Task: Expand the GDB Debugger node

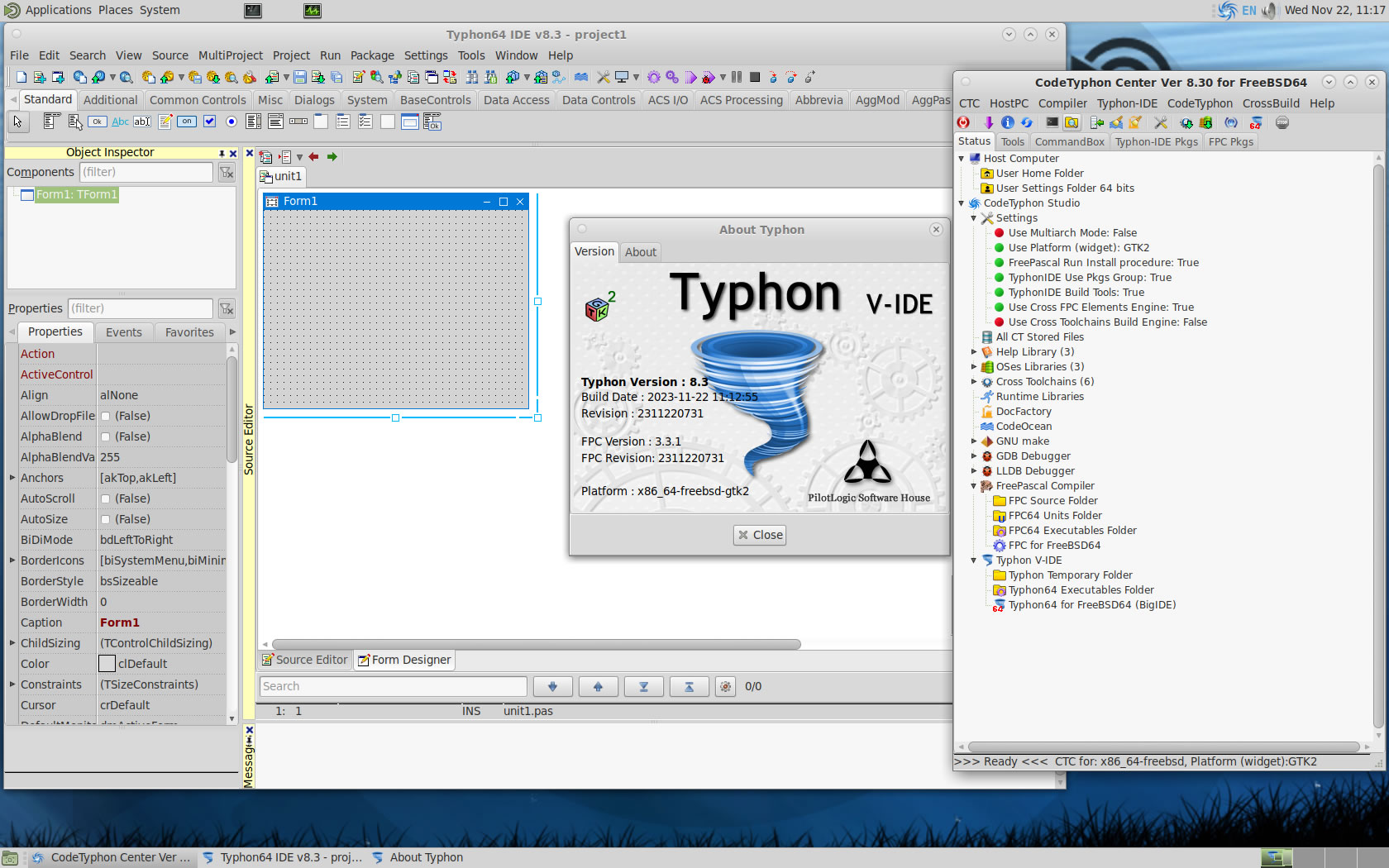Action: (x=974, y=456)
